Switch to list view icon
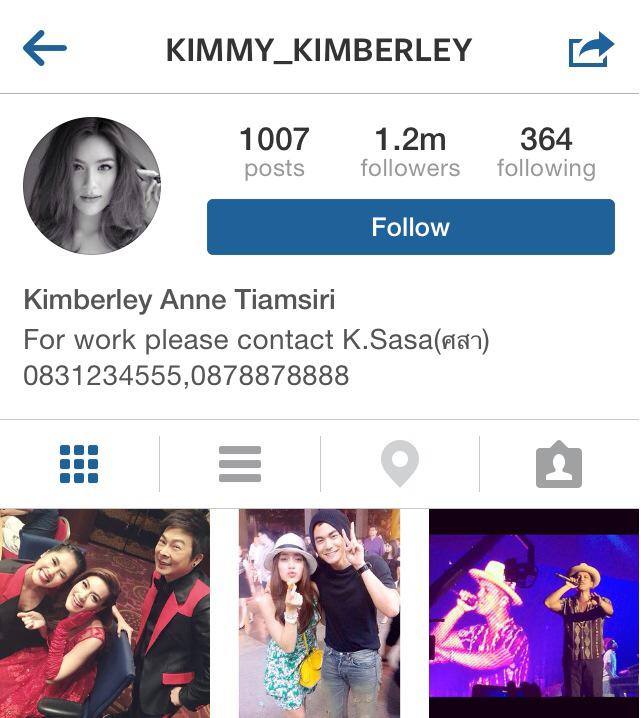This screenshot has height=718, width=641. click(x=240, y=464)
